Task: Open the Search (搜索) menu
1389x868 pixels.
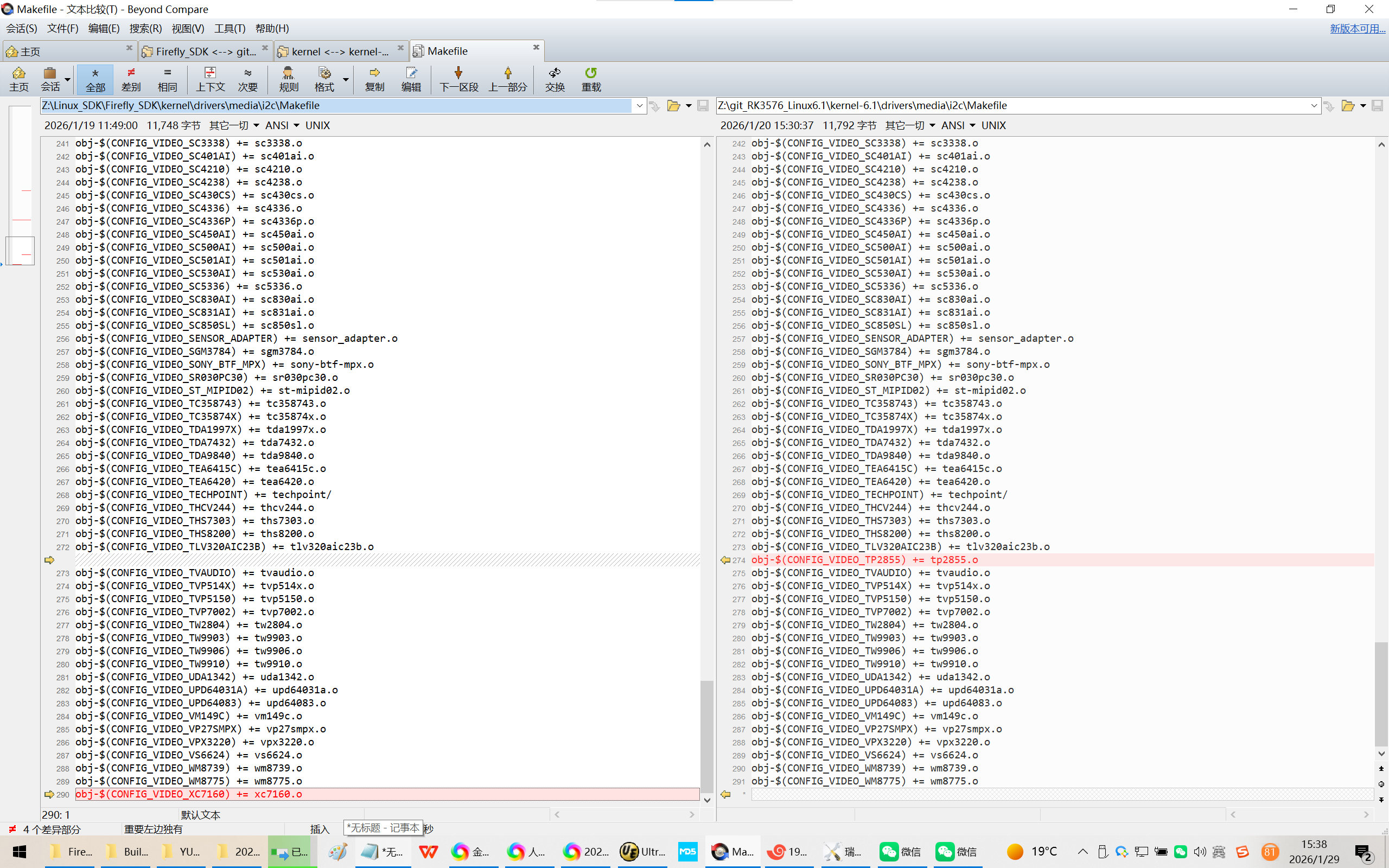Action: point(145,28)
